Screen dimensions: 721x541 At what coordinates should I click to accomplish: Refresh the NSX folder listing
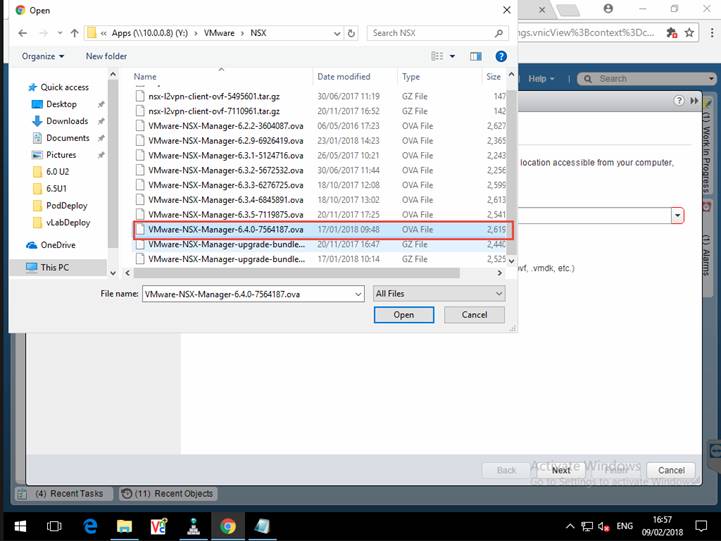point(351,33)
